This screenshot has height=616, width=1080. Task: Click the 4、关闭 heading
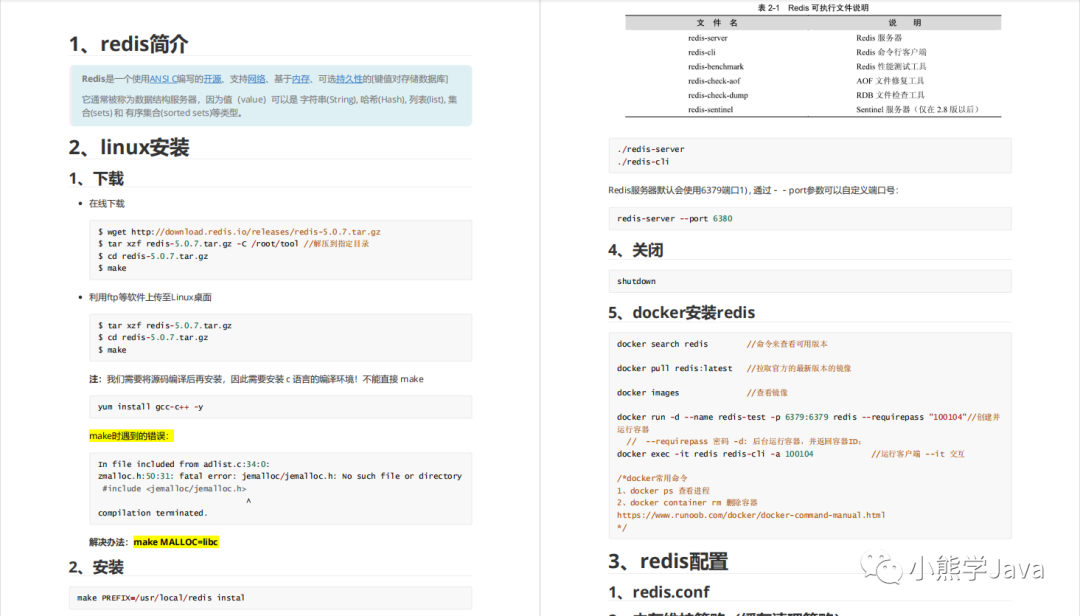click(x=636, y=251)
